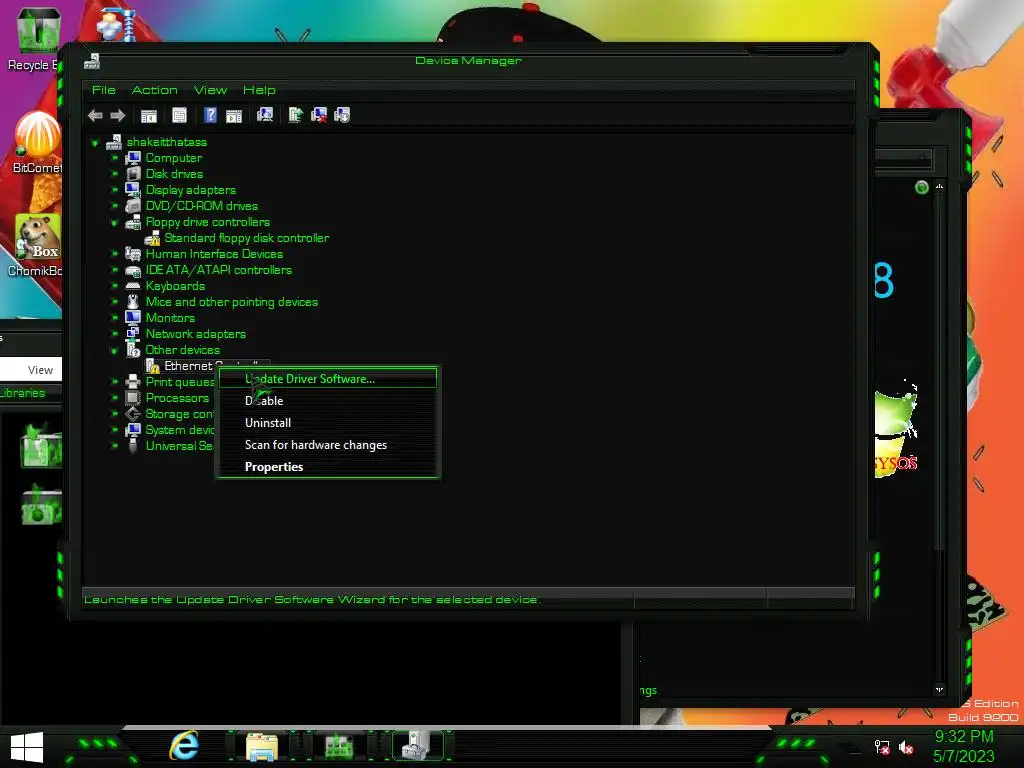This screenshot has height=768, width=1024.
Task: Choose Scan for hardware changes from context menu
Action: point(328,445)
